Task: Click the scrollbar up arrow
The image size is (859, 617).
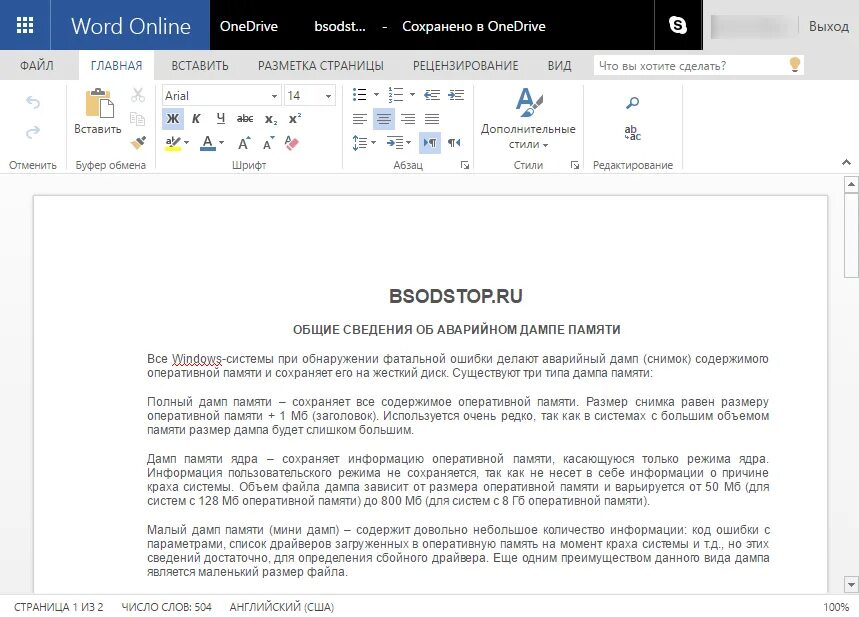Action: [x=851, y=184]
